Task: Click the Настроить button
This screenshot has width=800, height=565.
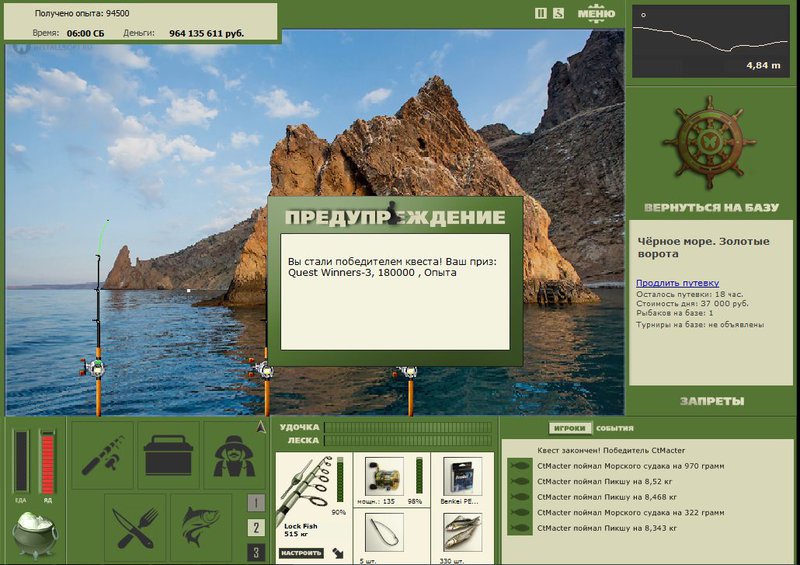Action: 301,553
